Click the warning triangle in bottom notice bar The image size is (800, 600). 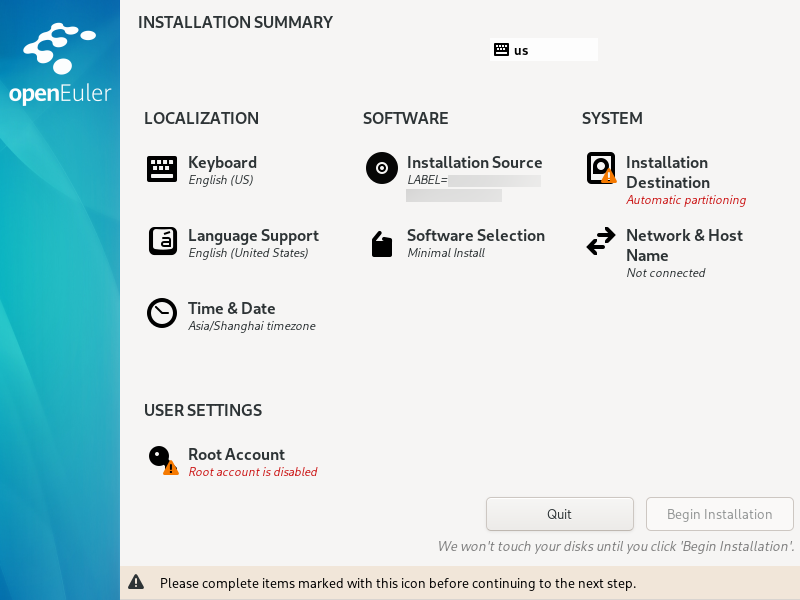tap(137, 583)
